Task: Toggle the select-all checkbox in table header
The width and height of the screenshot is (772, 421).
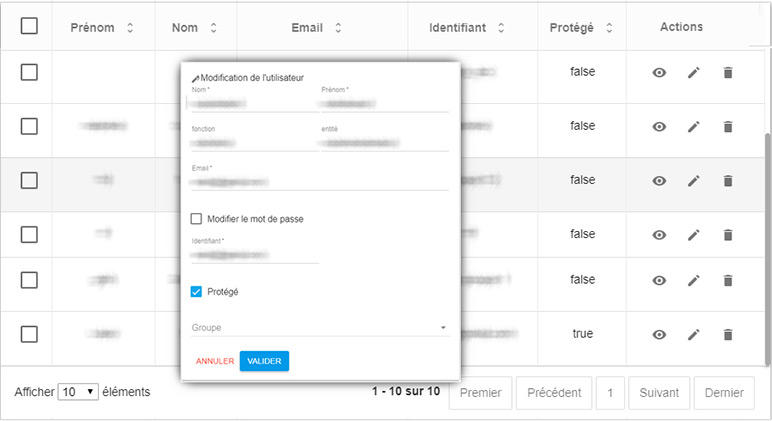Action: 29,27
